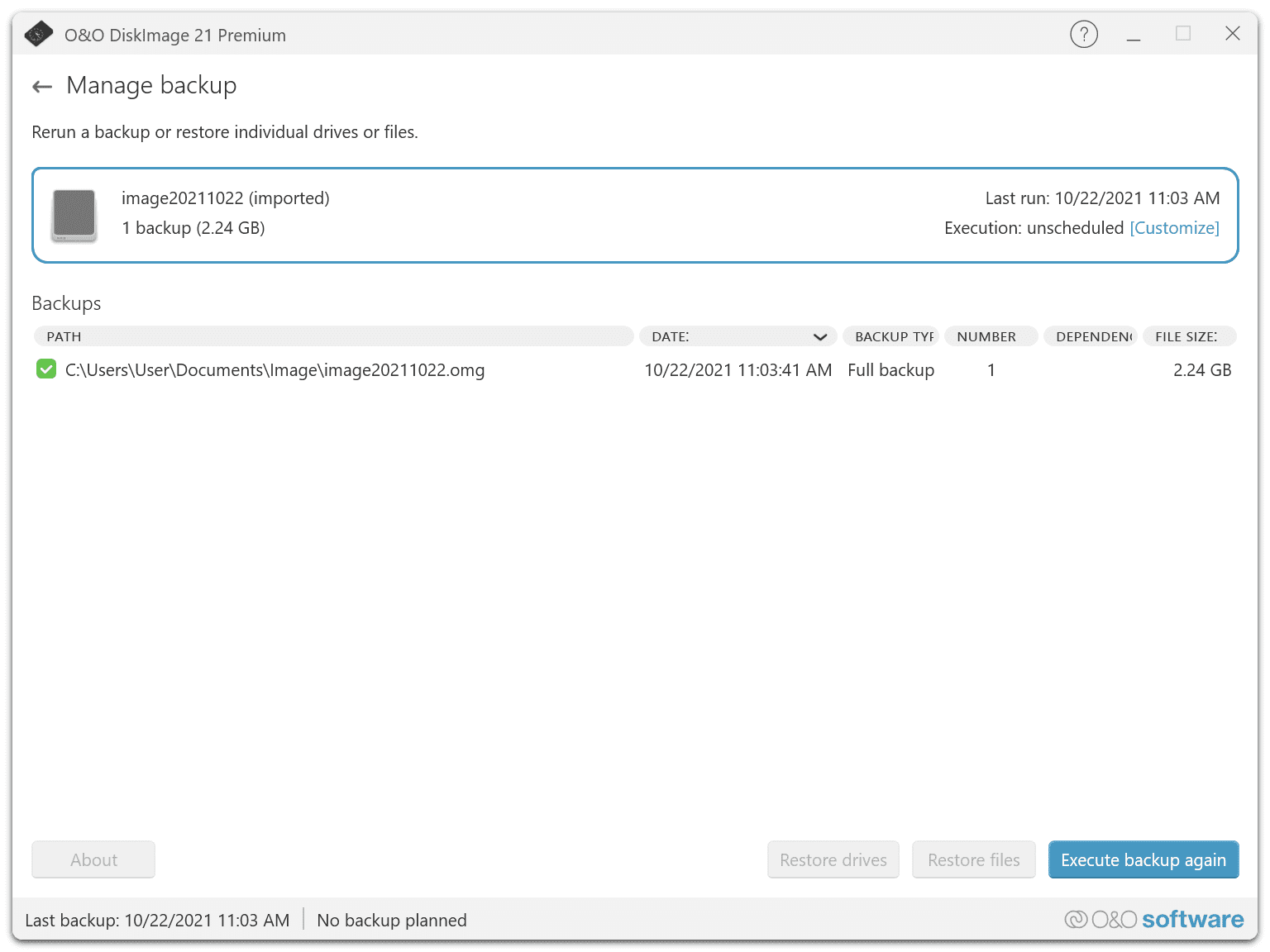1270x952 pixels.
Task: Click the No backup planned status text
Action: click(392, 920)
